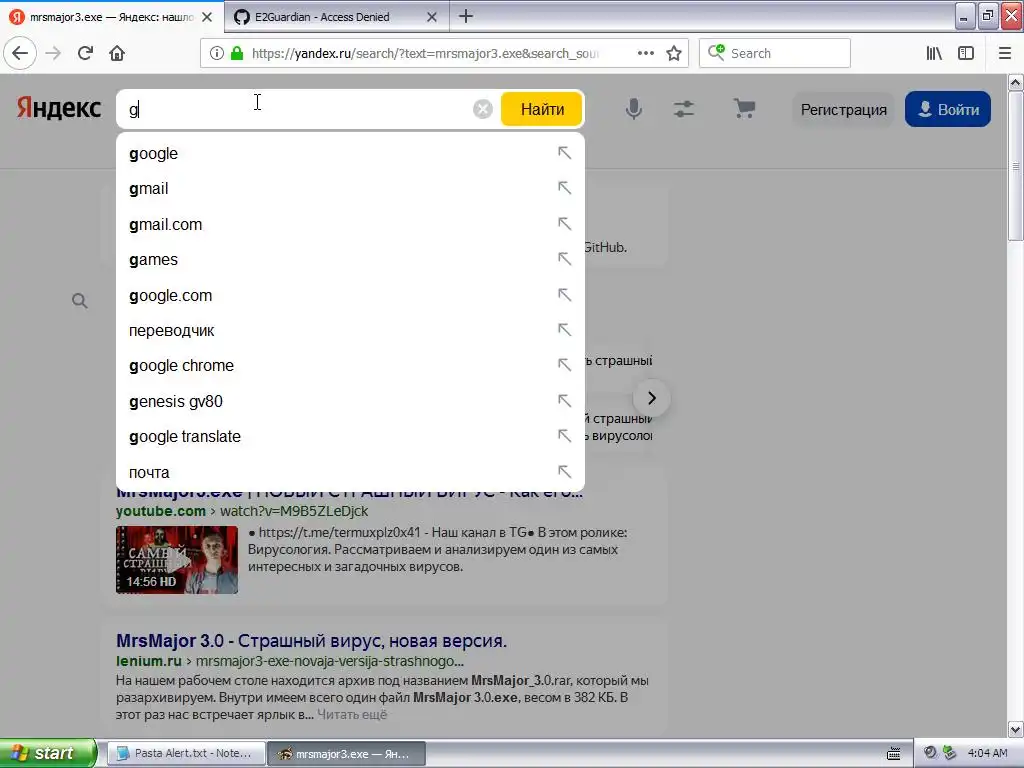Image resolution: width=1024 pixels, height=768 pixels.
Task: Click the green secure connection padlock
Action: point(237,54)
